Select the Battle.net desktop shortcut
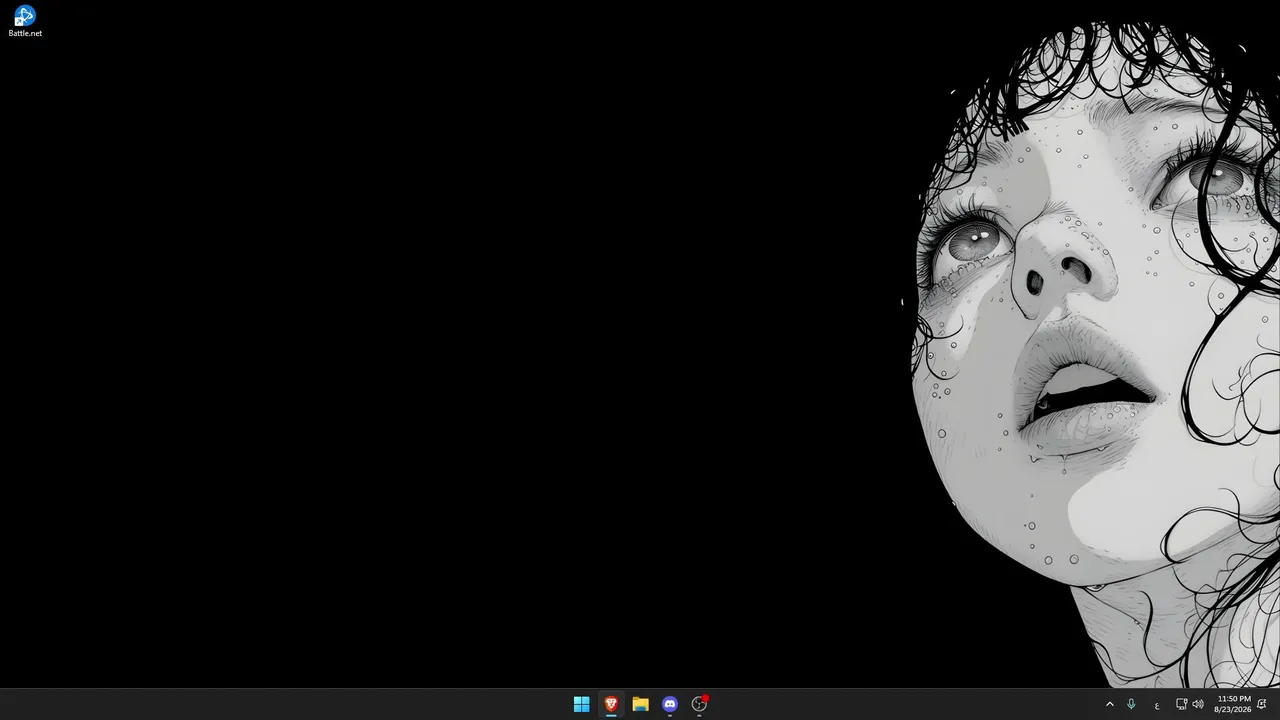This screenshot has width=1280, height=720. [x=25, y=21]
